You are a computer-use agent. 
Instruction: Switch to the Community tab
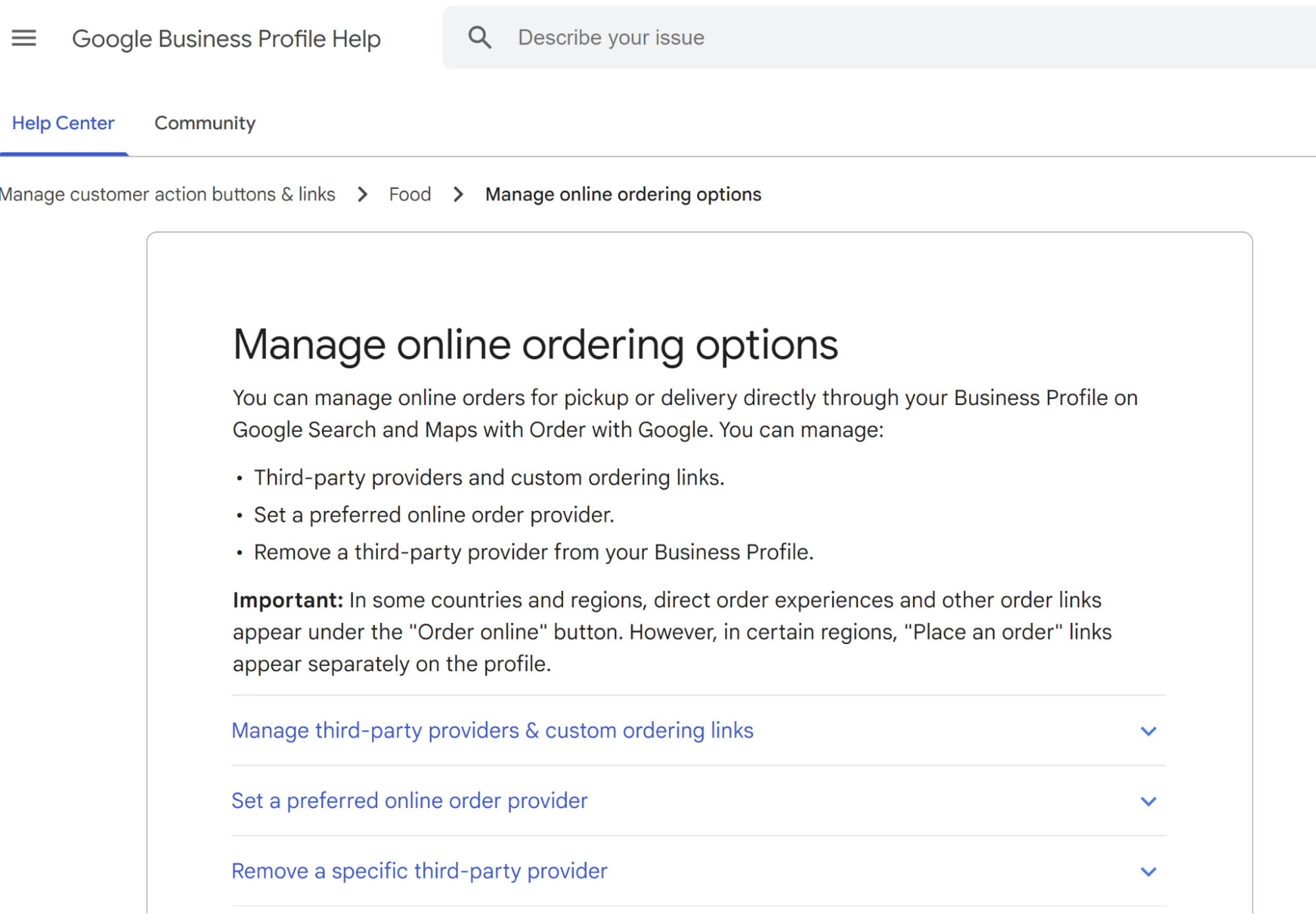point(205,123)
